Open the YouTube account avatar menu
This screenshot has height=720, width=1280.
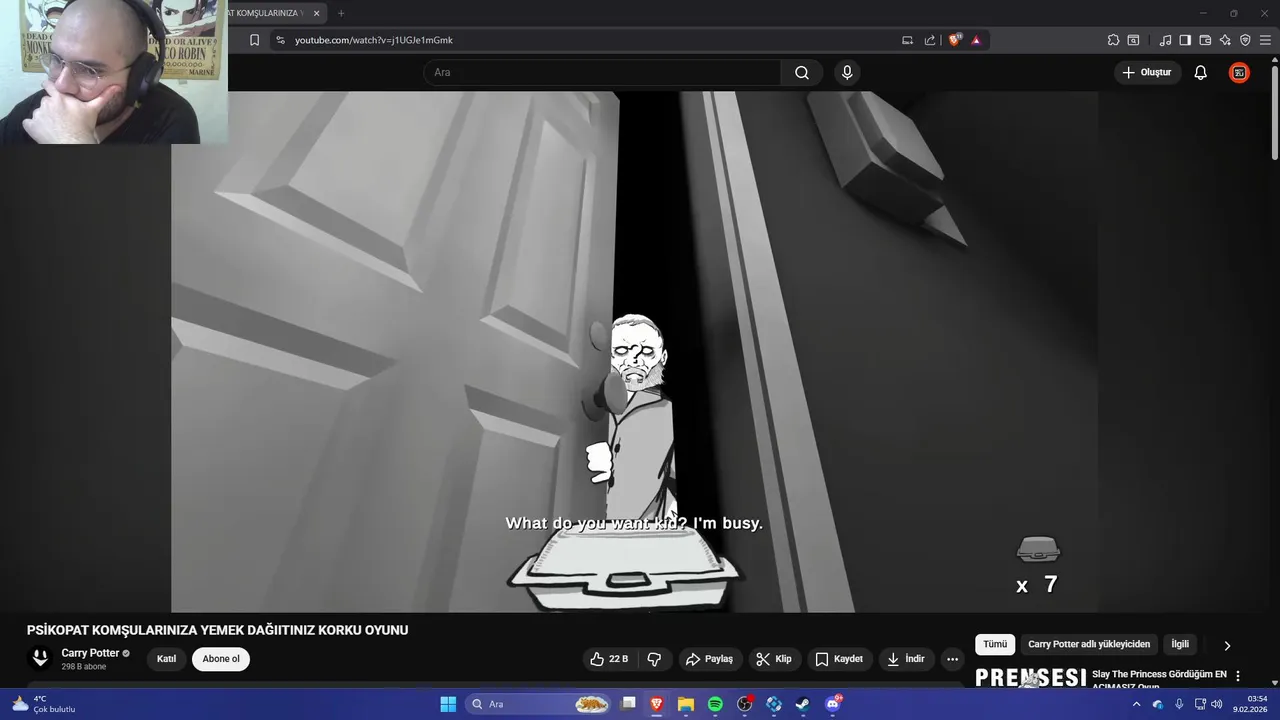pos(1239,72)
